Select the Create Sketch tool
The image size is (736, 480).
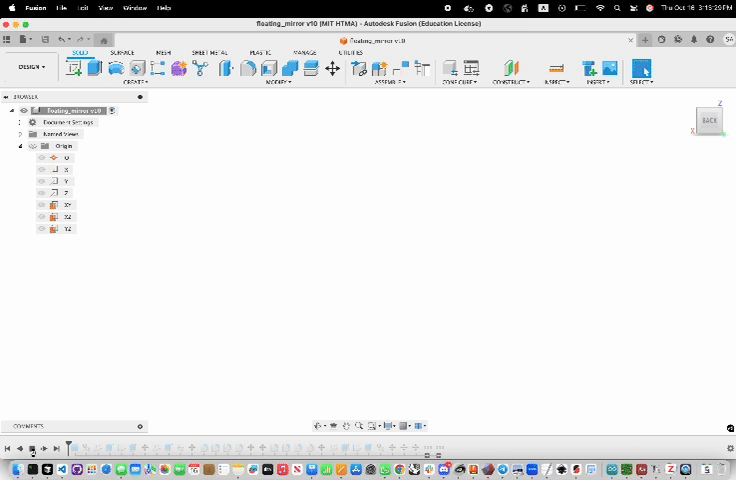pos(73,69)
